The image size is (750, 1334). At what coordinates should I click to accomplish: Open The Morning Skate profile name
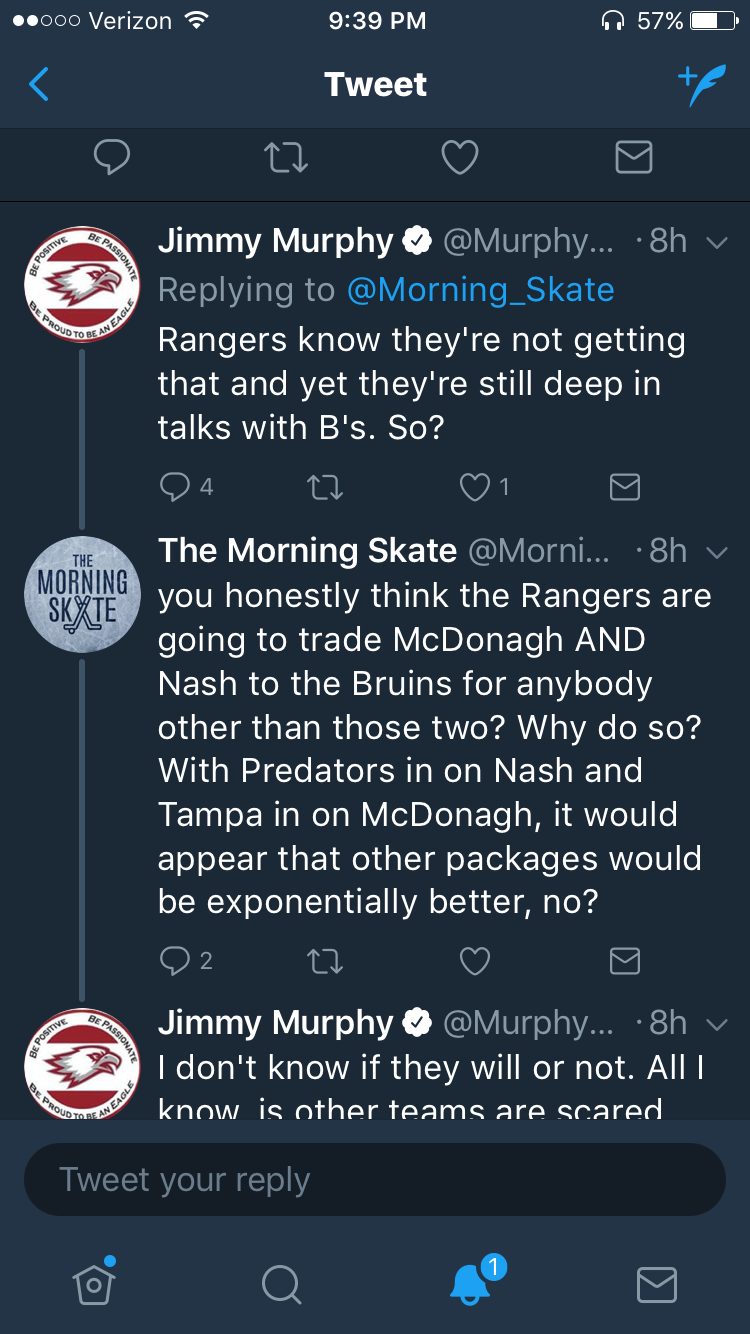(x=307, y=551)
